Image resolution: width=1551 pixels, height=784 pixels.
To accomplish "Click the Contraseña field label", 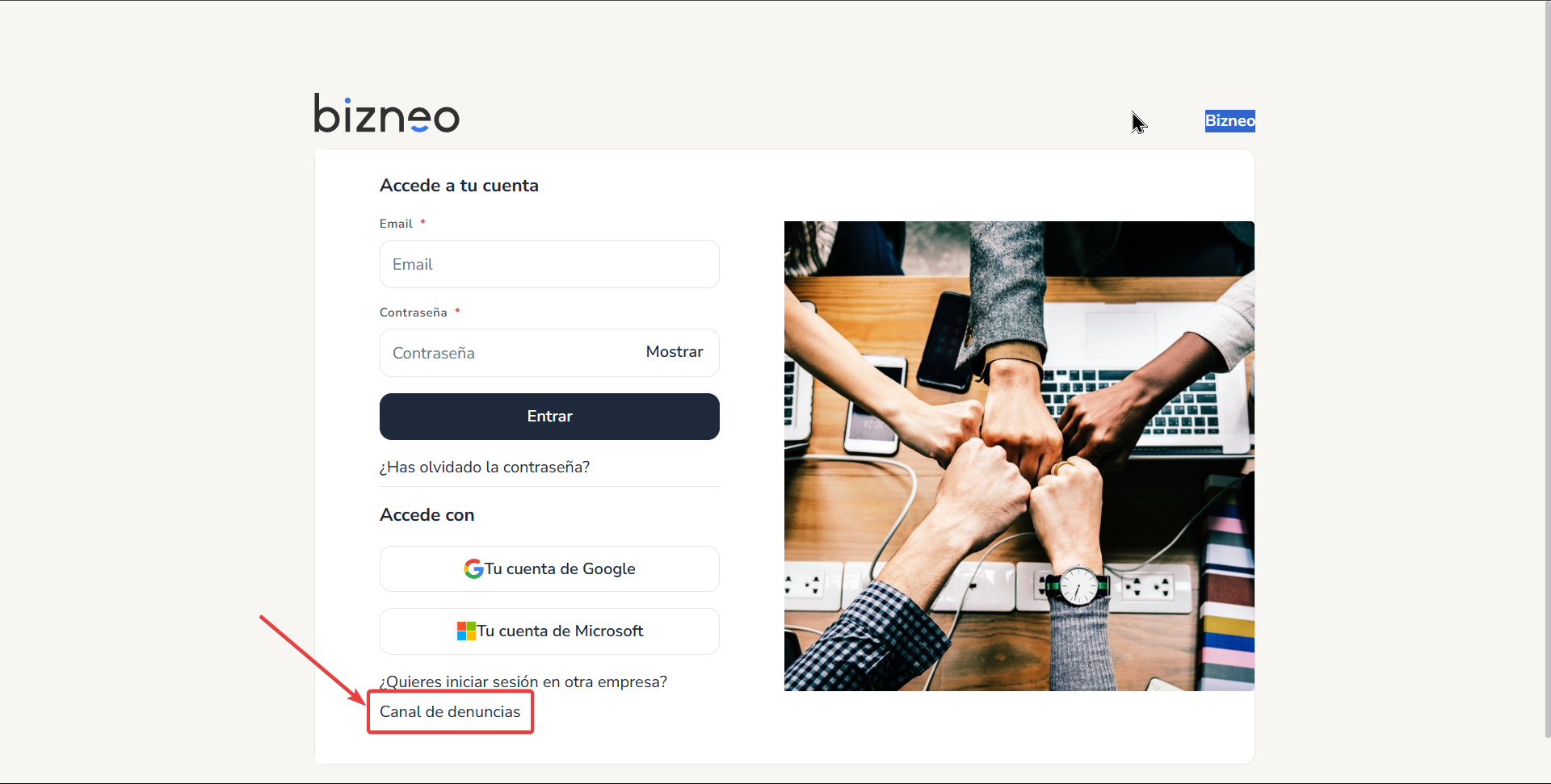I will point(414,312).
